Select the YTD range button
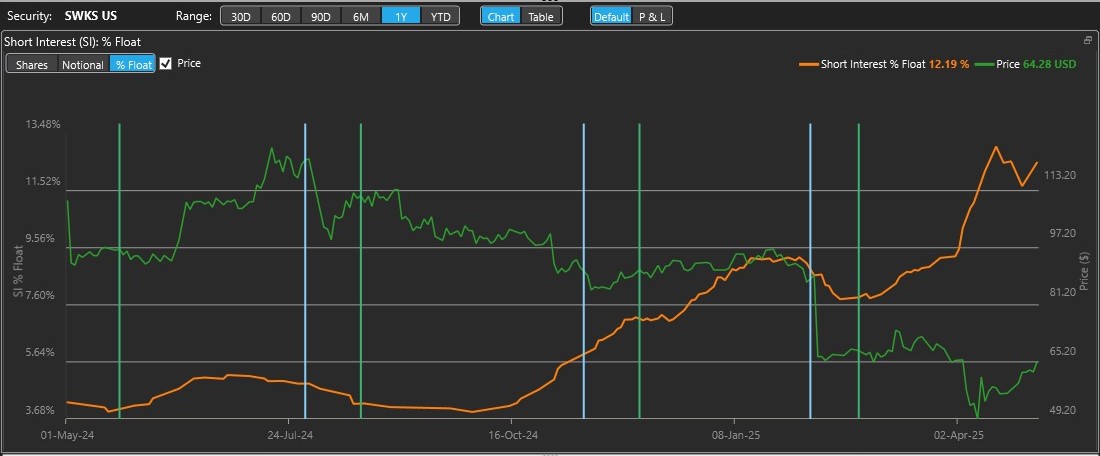1100x456 pixels. click(441, 16)
